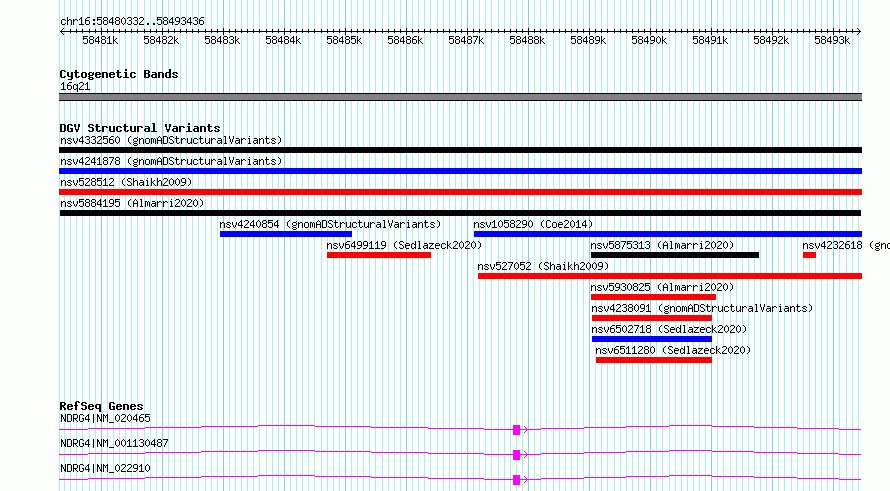Click the NDRG4|NM_001130487 transcript label
The width and height of the screenshot is (890, 491).
114,443
